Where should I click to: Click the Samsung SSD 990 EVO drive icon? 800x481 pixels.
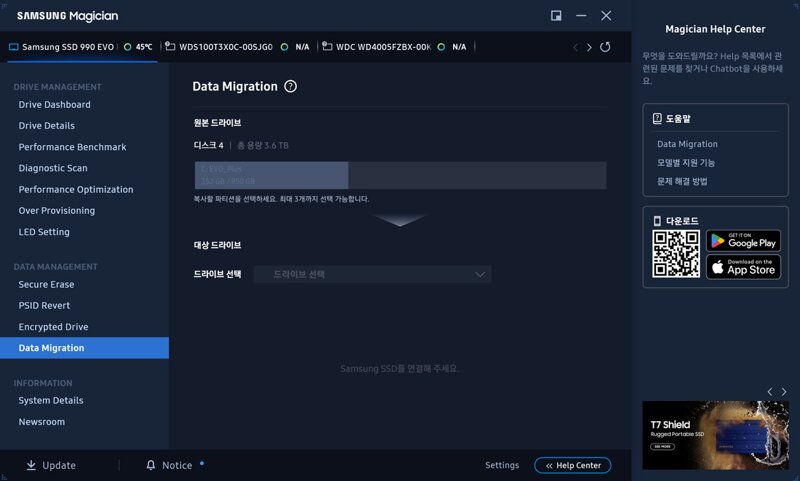[14, 47]
